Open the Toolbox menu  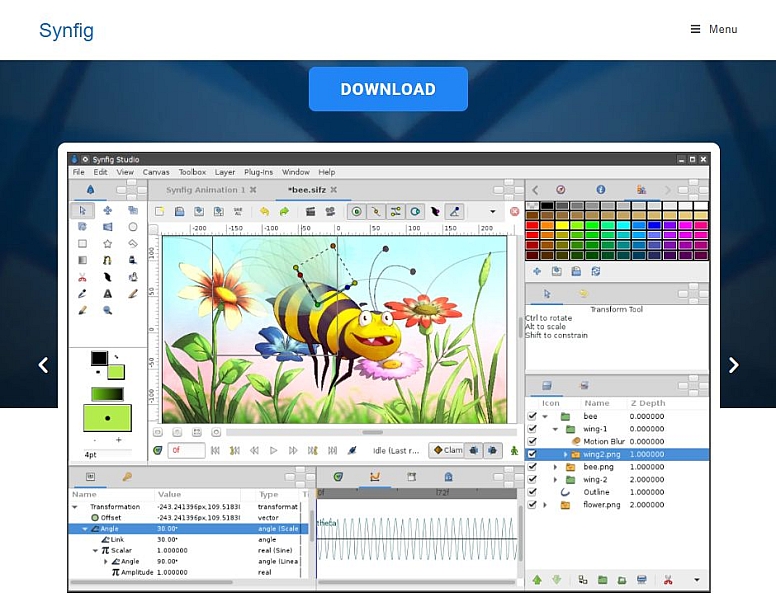[x=192, y=172]
